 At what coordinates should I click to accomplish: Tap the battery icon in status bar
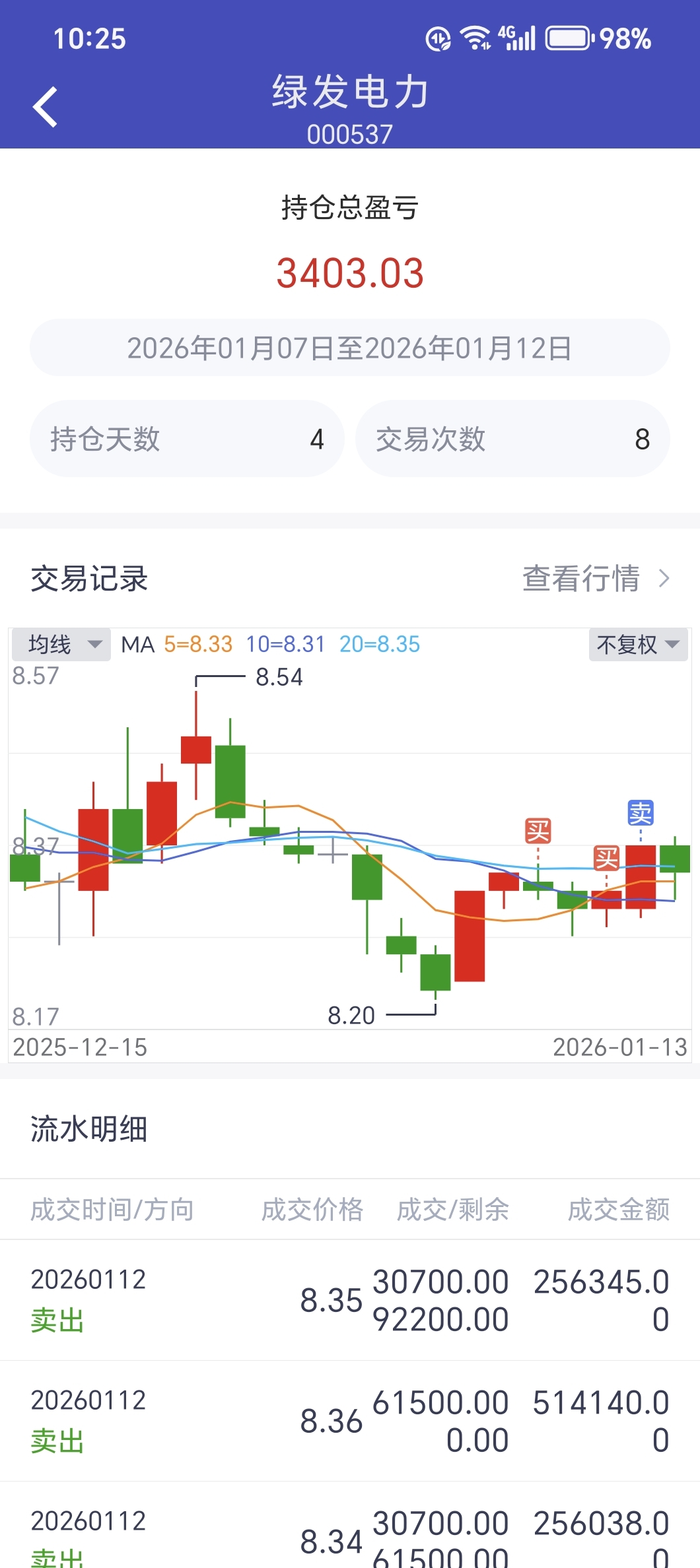click(568, 39)
